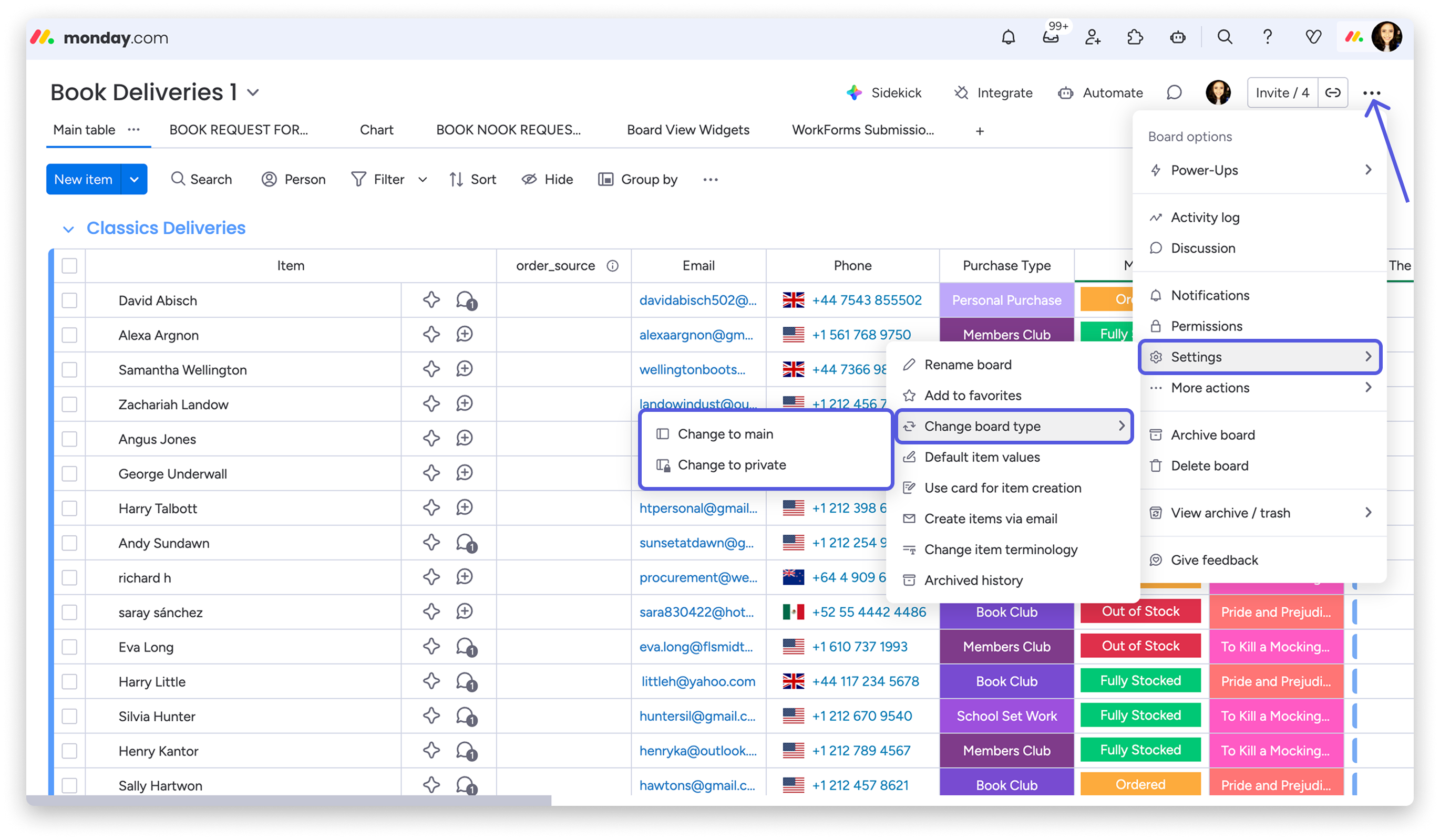
Task: Open the apps puzzle piece icon
Action: click(x=1135, y=38)
